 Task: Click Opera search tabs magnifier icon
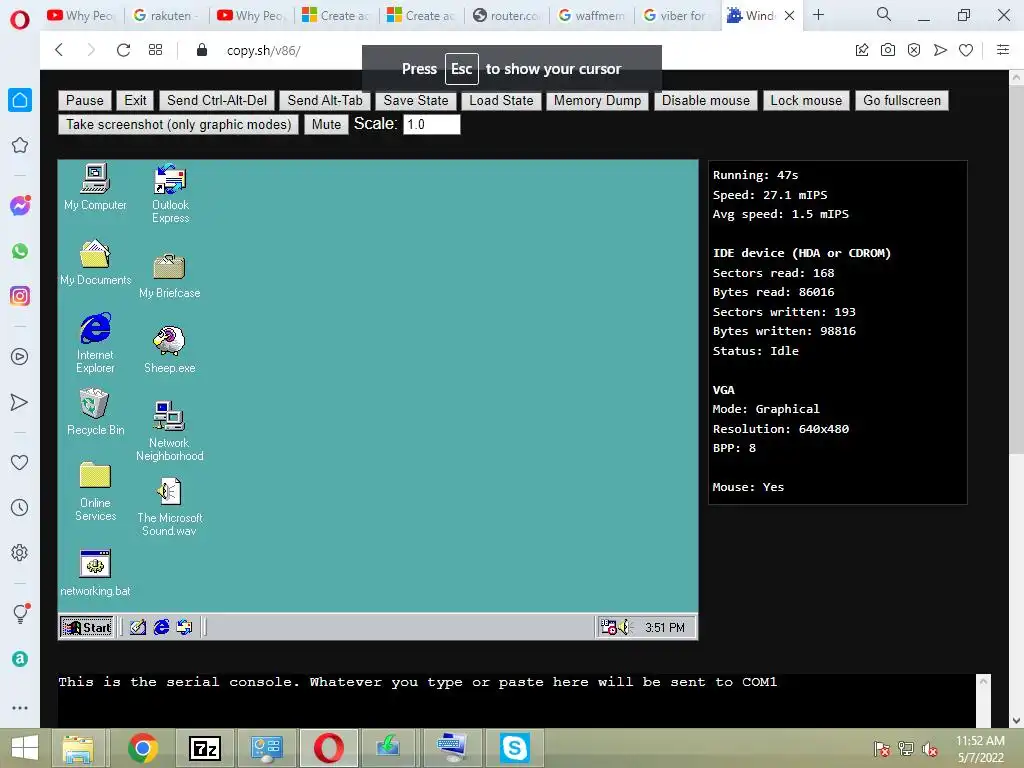coord(884,14)
